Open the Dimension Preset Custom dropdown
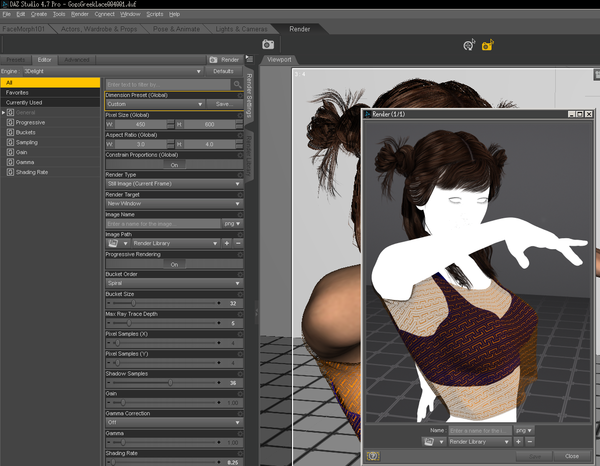 [x=155, y=104]
